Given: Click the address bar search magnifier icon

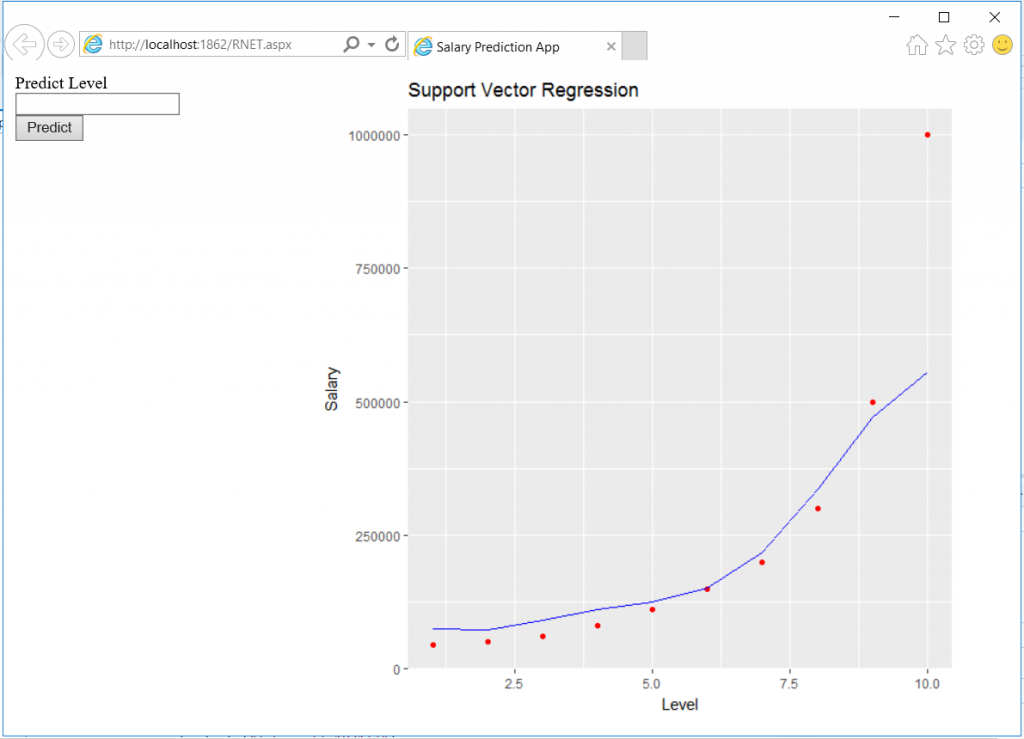Looking at the screenshot, I should click(351, 44).
